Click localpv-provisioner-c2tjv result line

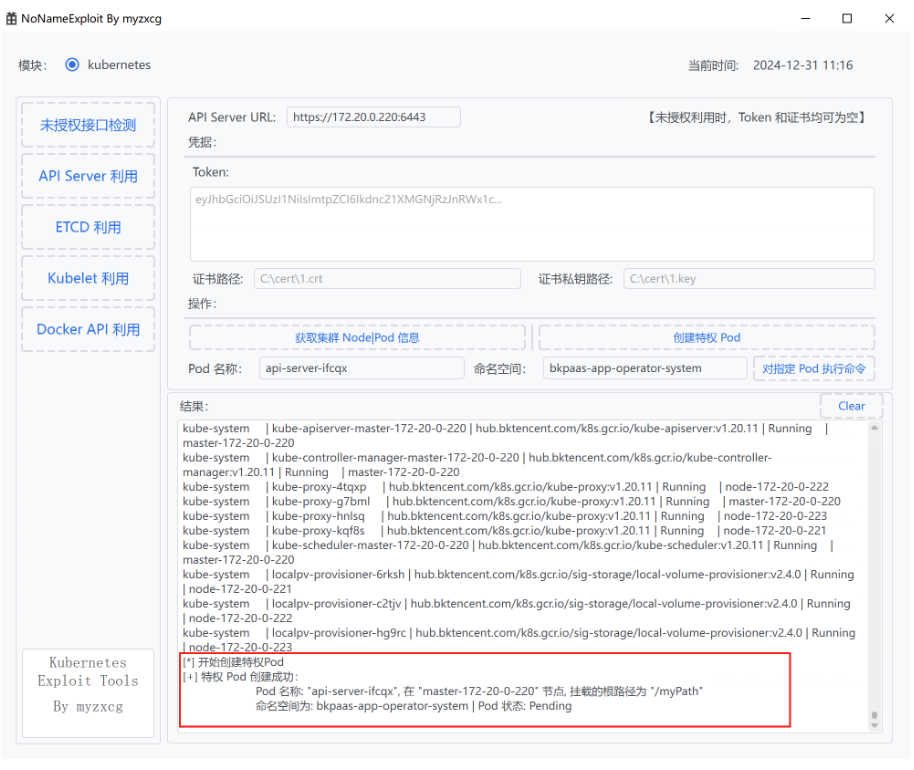[516, 610]
